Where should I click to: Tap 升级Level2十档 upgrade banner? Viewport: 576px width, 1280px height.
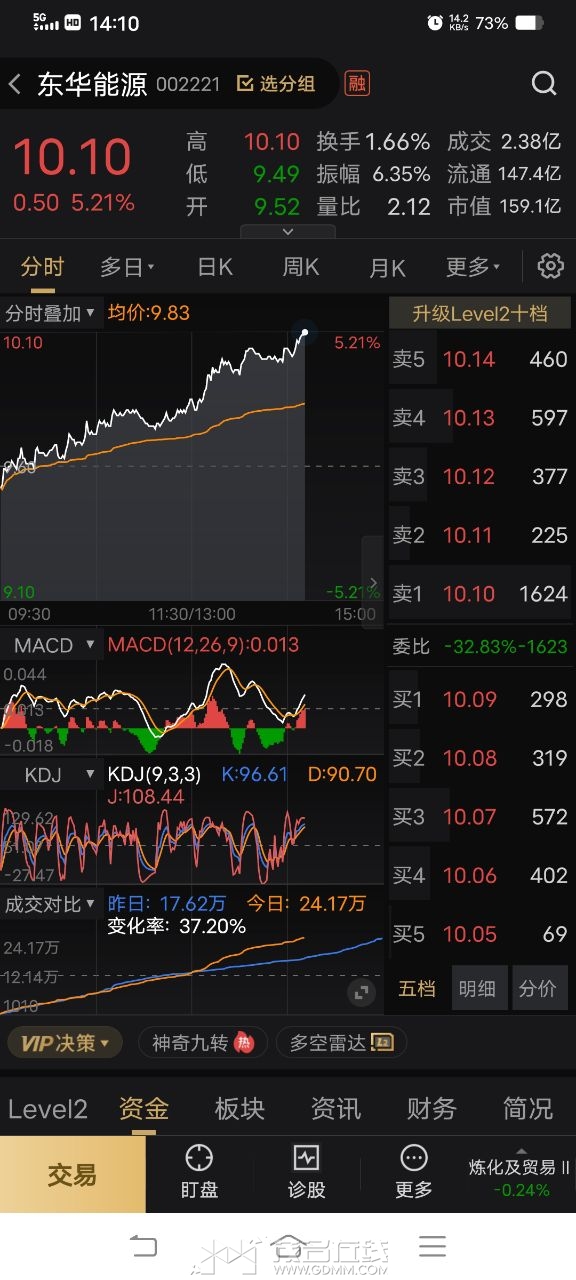pos(480,313)
